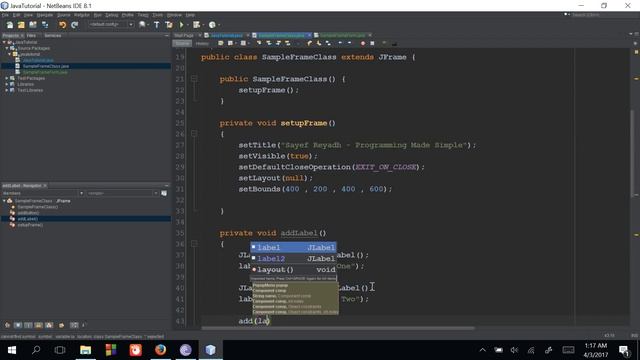Expand the Libraries node
Screen dimensions: 640x360
7,84
